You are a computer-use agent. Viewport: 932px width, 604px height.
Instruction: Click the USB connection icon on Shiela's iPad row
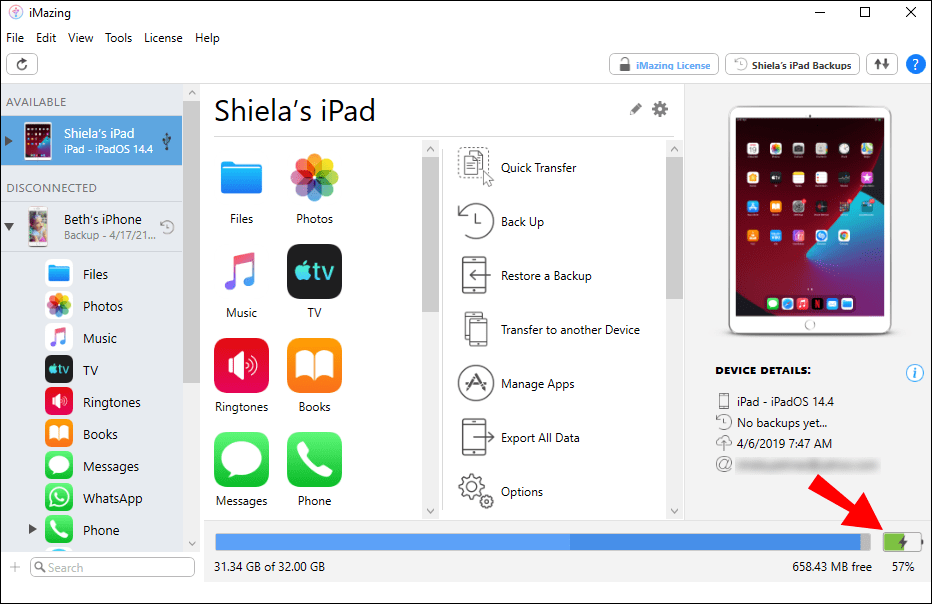[x=167, y=141]
